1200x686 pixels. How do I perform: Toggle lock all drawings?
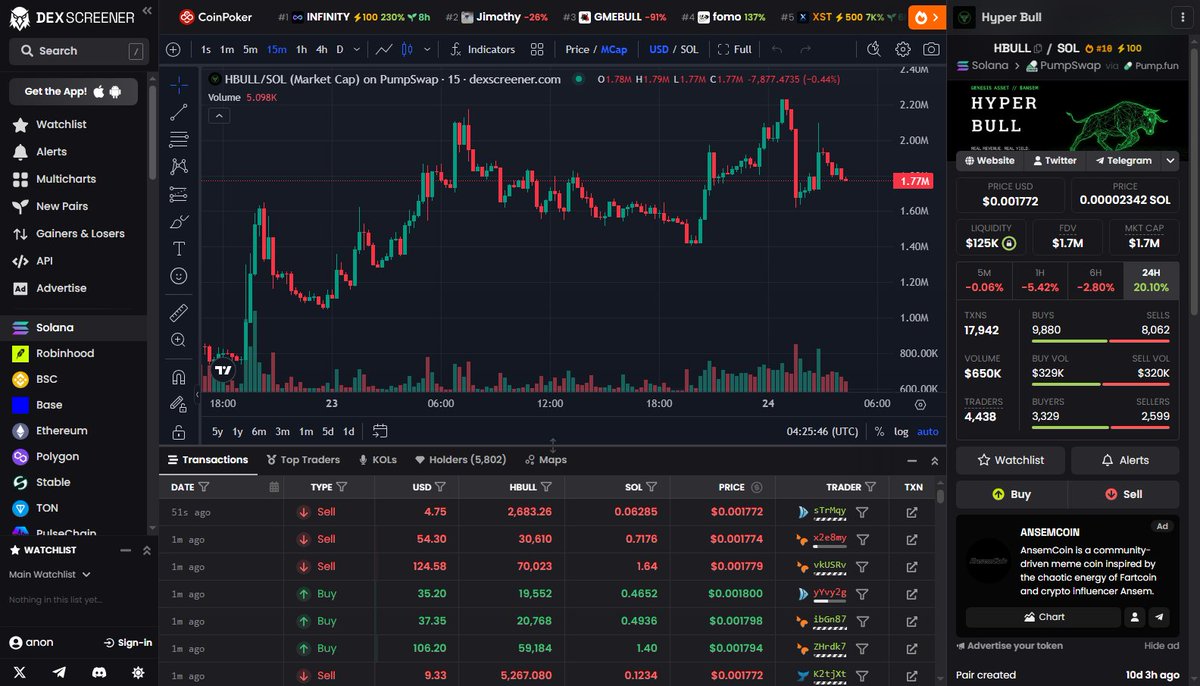[x=179, y=432]
